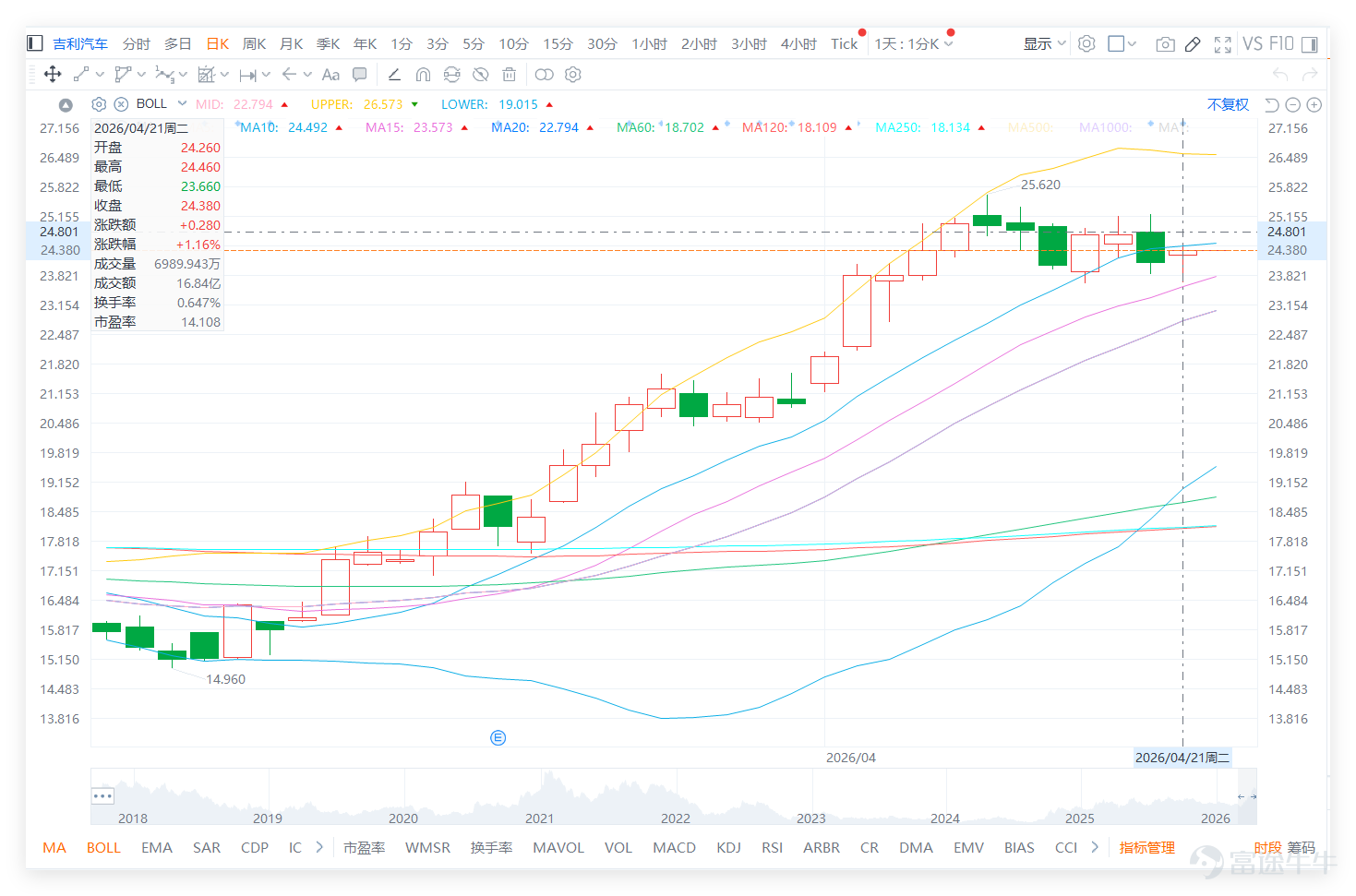Toggle the right sidebar panel icon
Screen dimensions: 1356x896
tap(1311, 43)
